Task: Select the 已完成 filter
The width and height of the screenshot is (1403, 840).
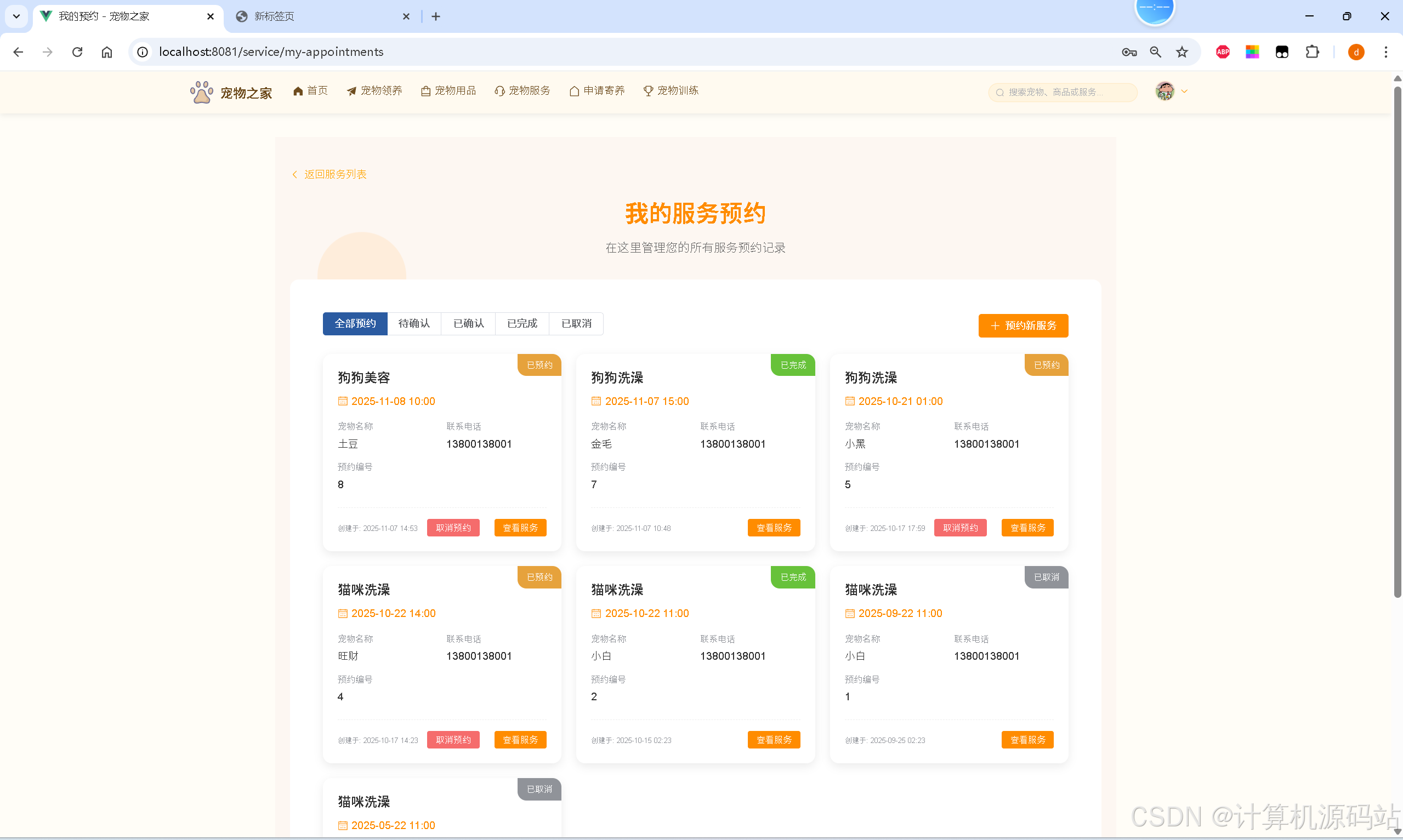Action: pos(522,324)
